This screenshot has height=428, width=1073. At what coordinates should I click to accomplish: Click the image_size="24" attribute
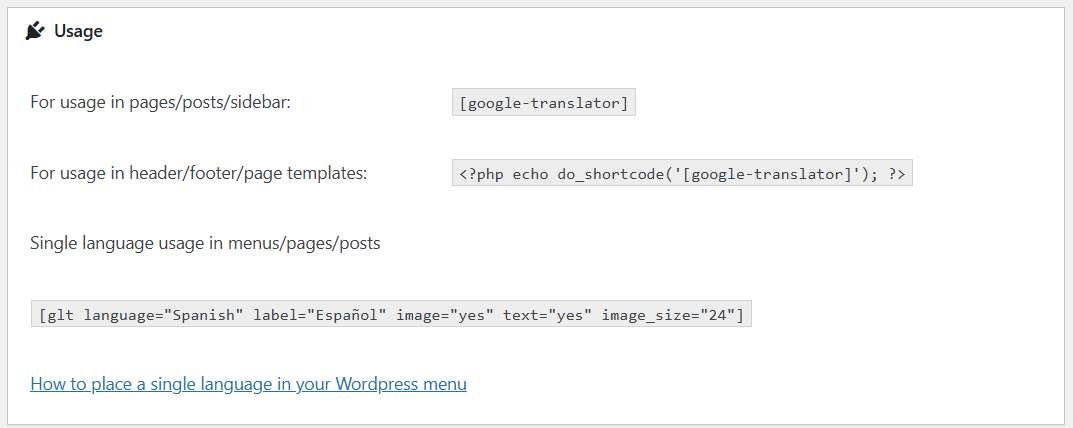(668, 315)
